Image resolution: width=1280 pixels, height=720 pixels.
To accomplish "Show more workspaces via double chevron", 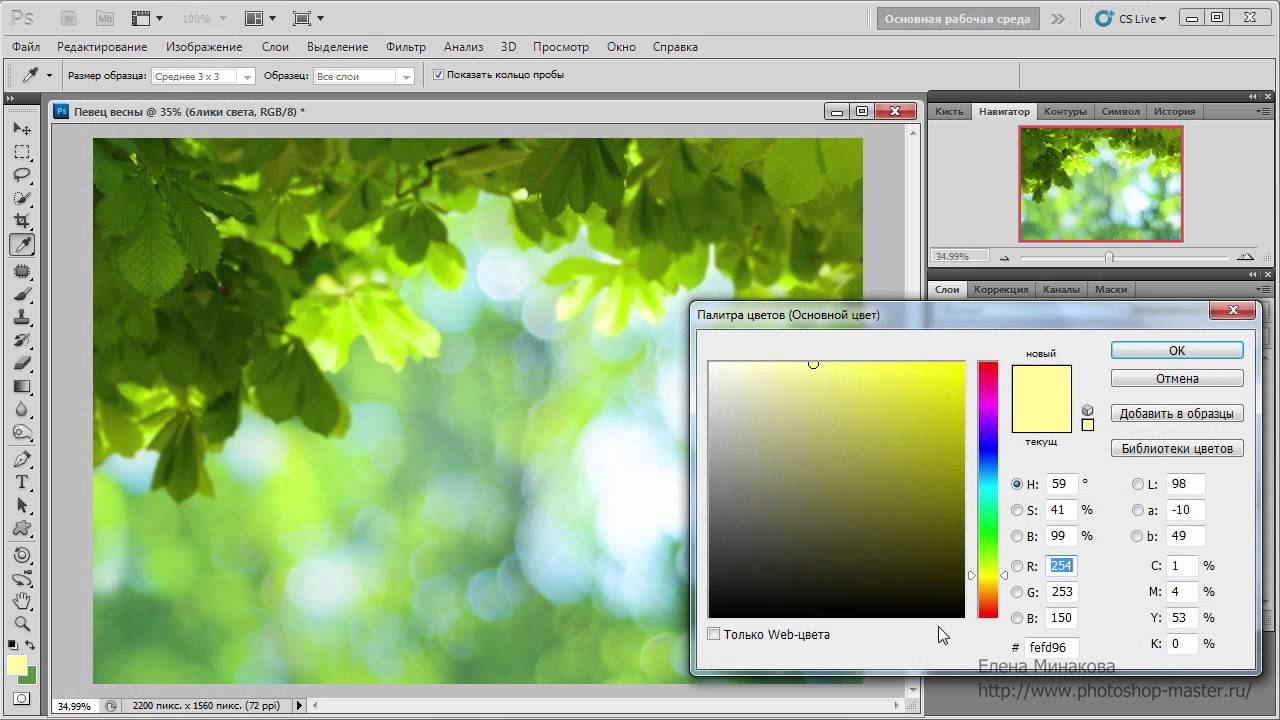I will (x=1058, y=18).
